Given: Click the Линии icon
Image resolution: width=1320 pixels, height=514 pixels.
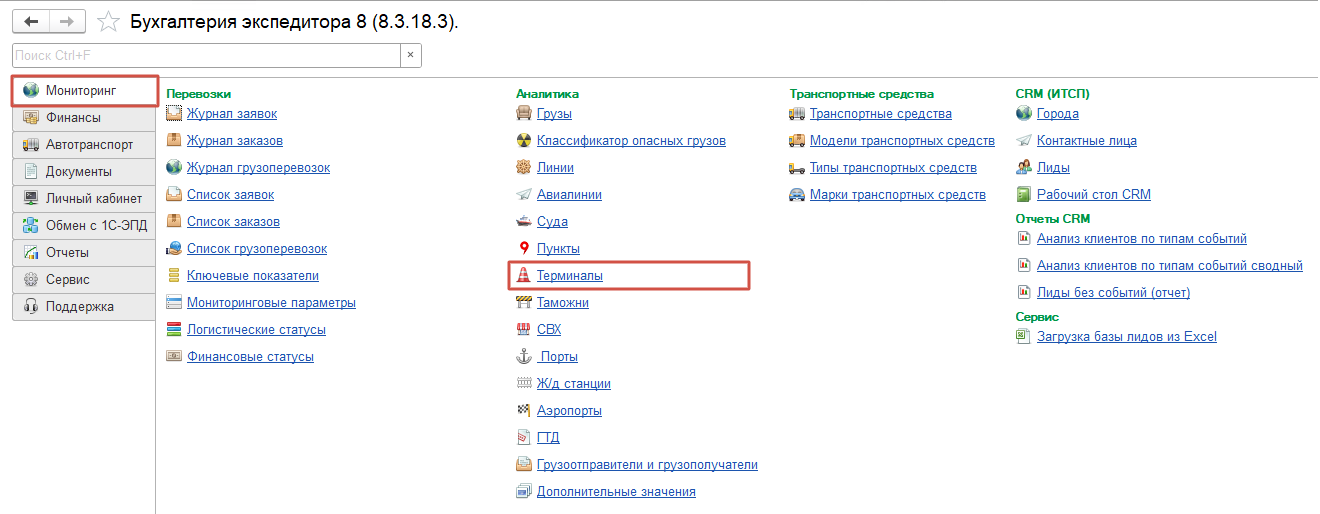Looking at the screenshot, I should tap(524, 167).
